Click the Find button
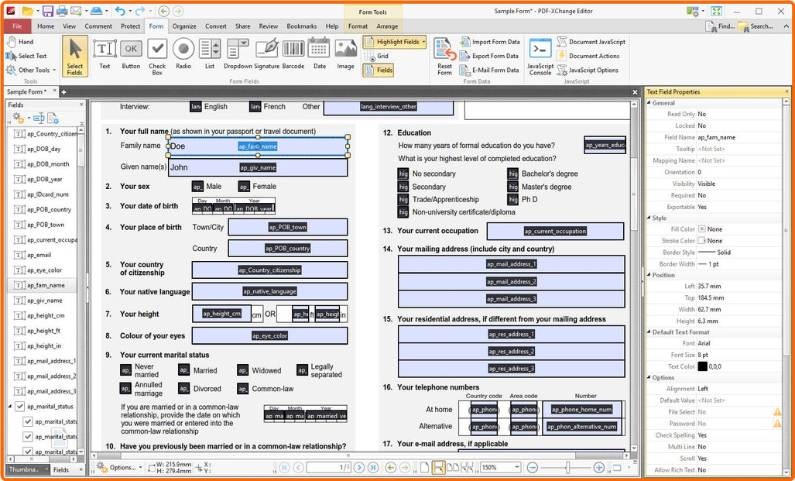This screenshot has width=795, height=481. 720,26
